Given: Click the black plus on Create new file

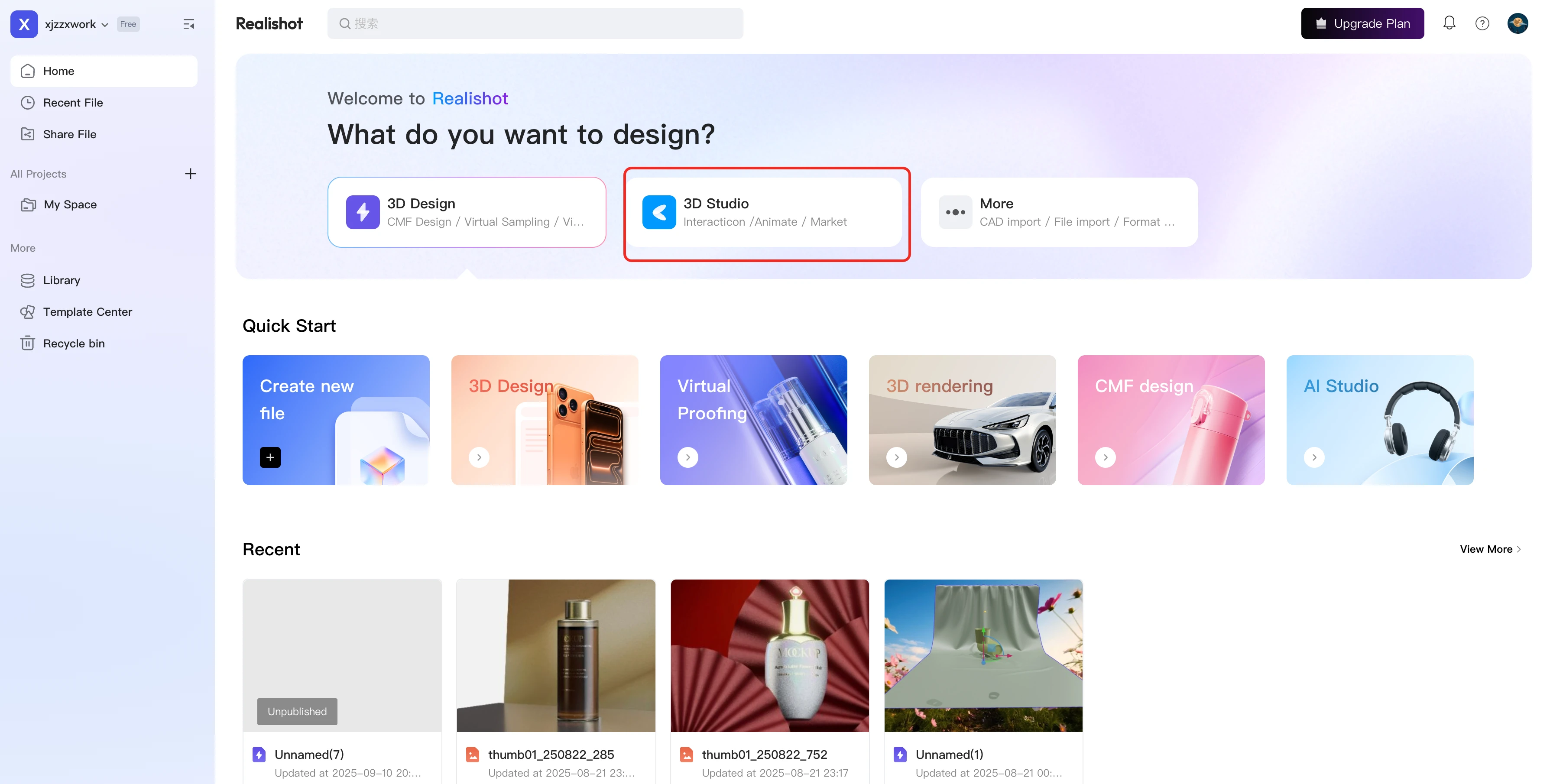Looking at the screenshot, I should pos(270,457).
